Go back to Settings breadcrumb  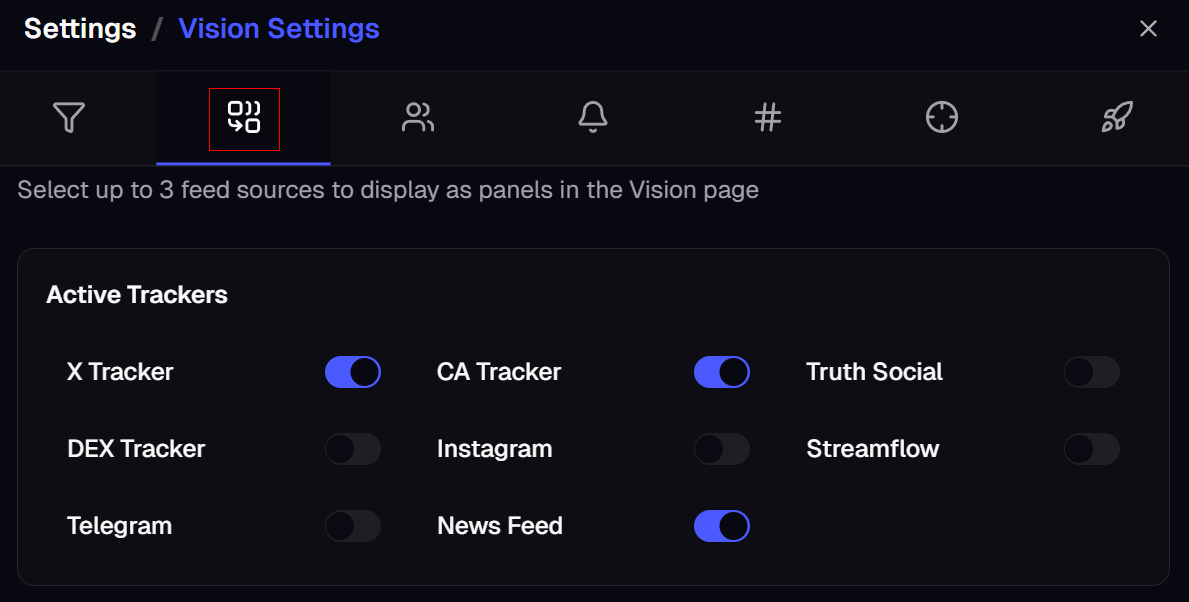(80, 29)
